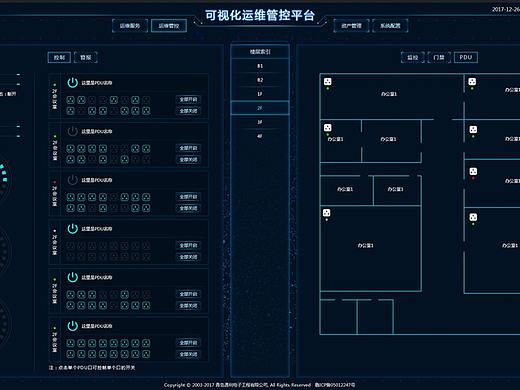Toggle first socket in sixth PDU panel's top row
This screenshot has width=520, height=390.
pos(70,343)
